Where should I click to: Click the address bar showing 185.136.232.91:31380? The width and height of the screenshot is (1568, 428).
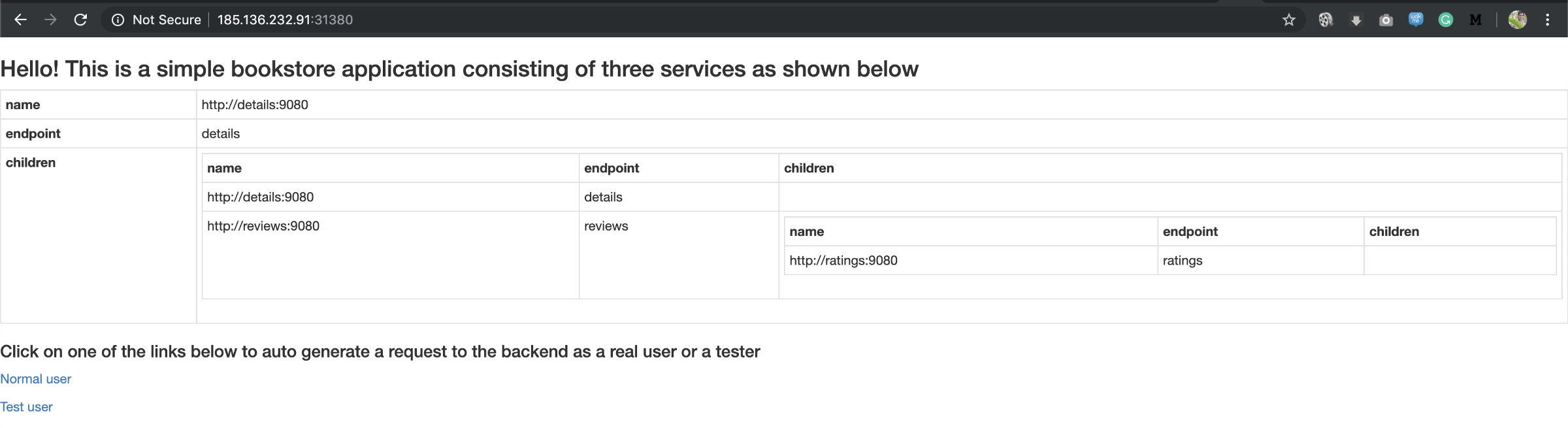(285, 20)
